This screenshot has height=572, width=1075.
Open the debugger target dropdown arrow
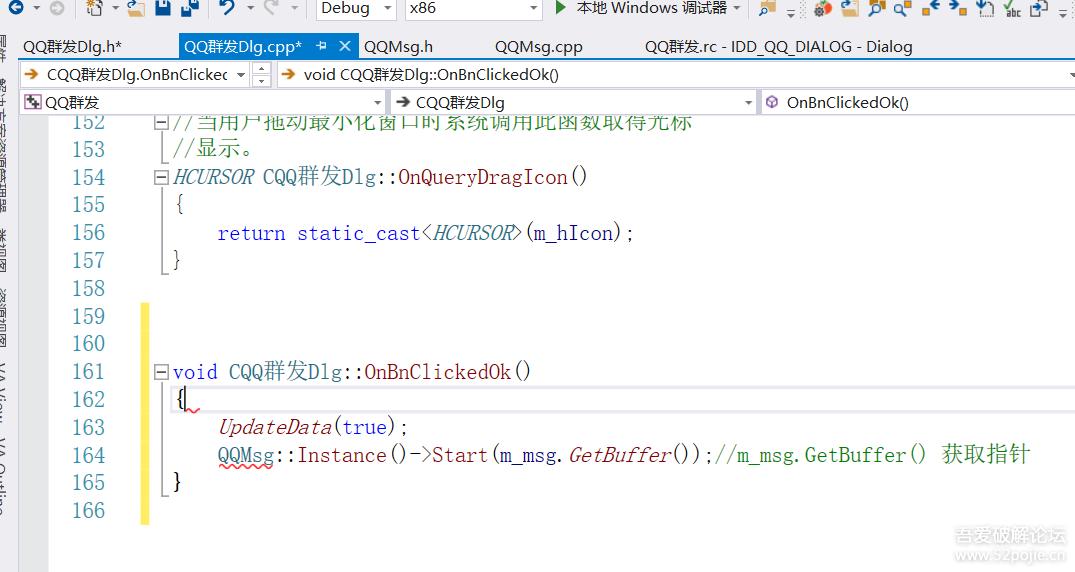tap(737, 8)
